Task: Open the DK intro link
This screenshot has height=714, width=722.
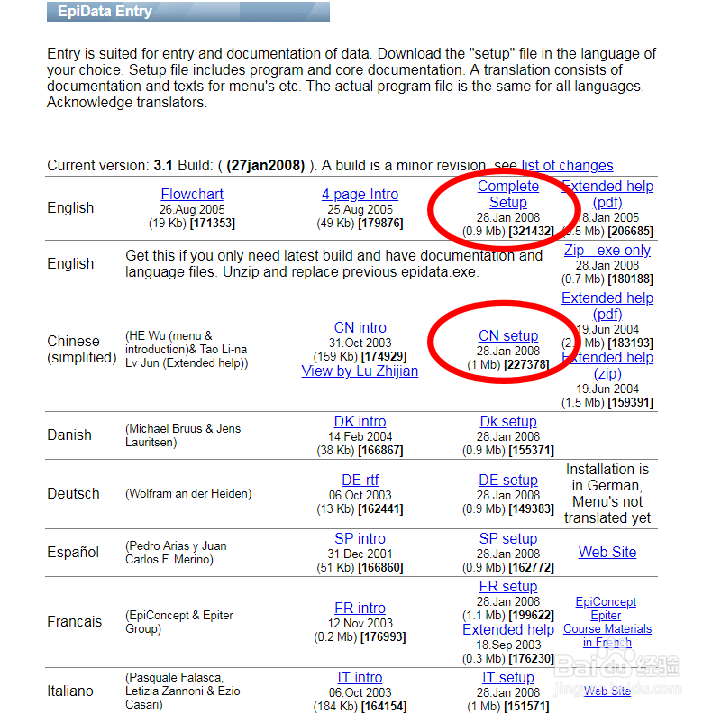Action: 360,421
